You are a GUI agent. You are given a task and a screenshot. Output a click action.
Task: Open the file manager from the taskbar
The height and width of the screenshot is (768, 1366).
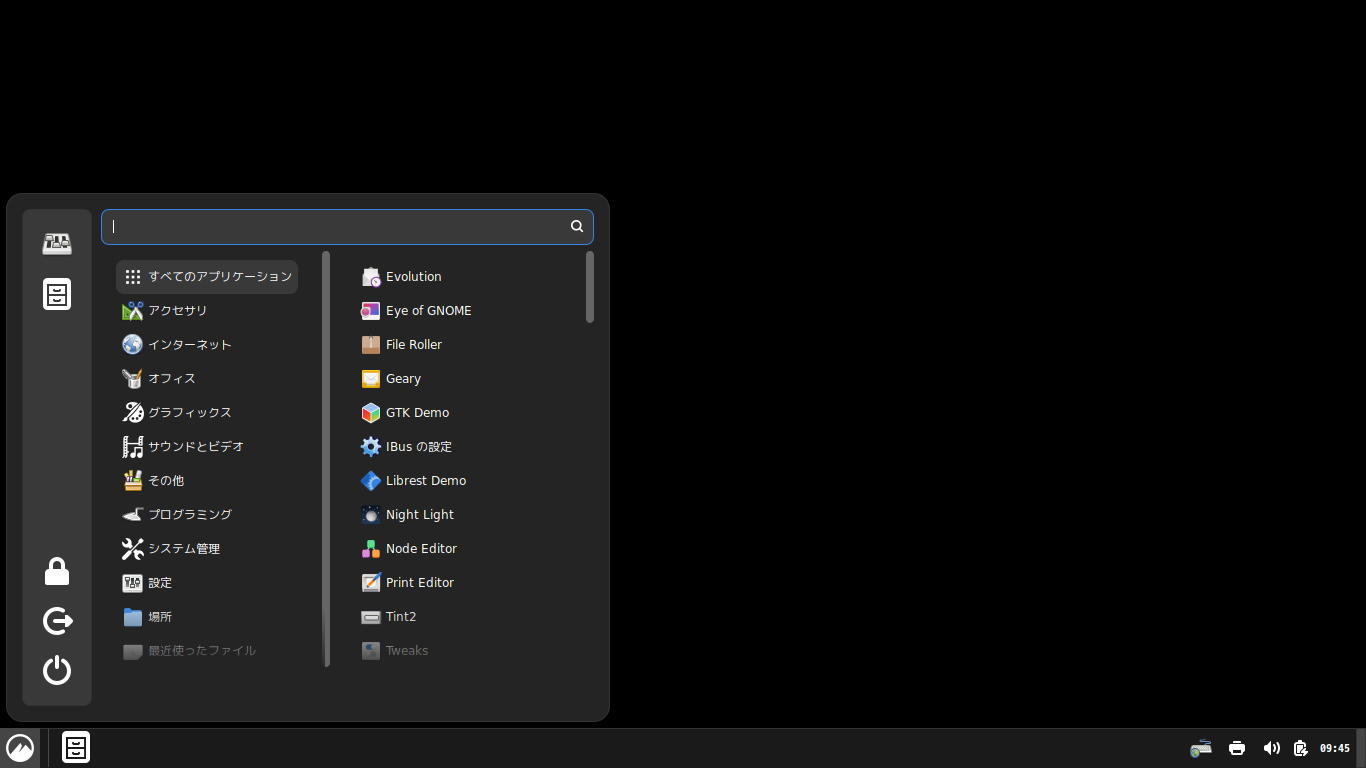(76, 748)
